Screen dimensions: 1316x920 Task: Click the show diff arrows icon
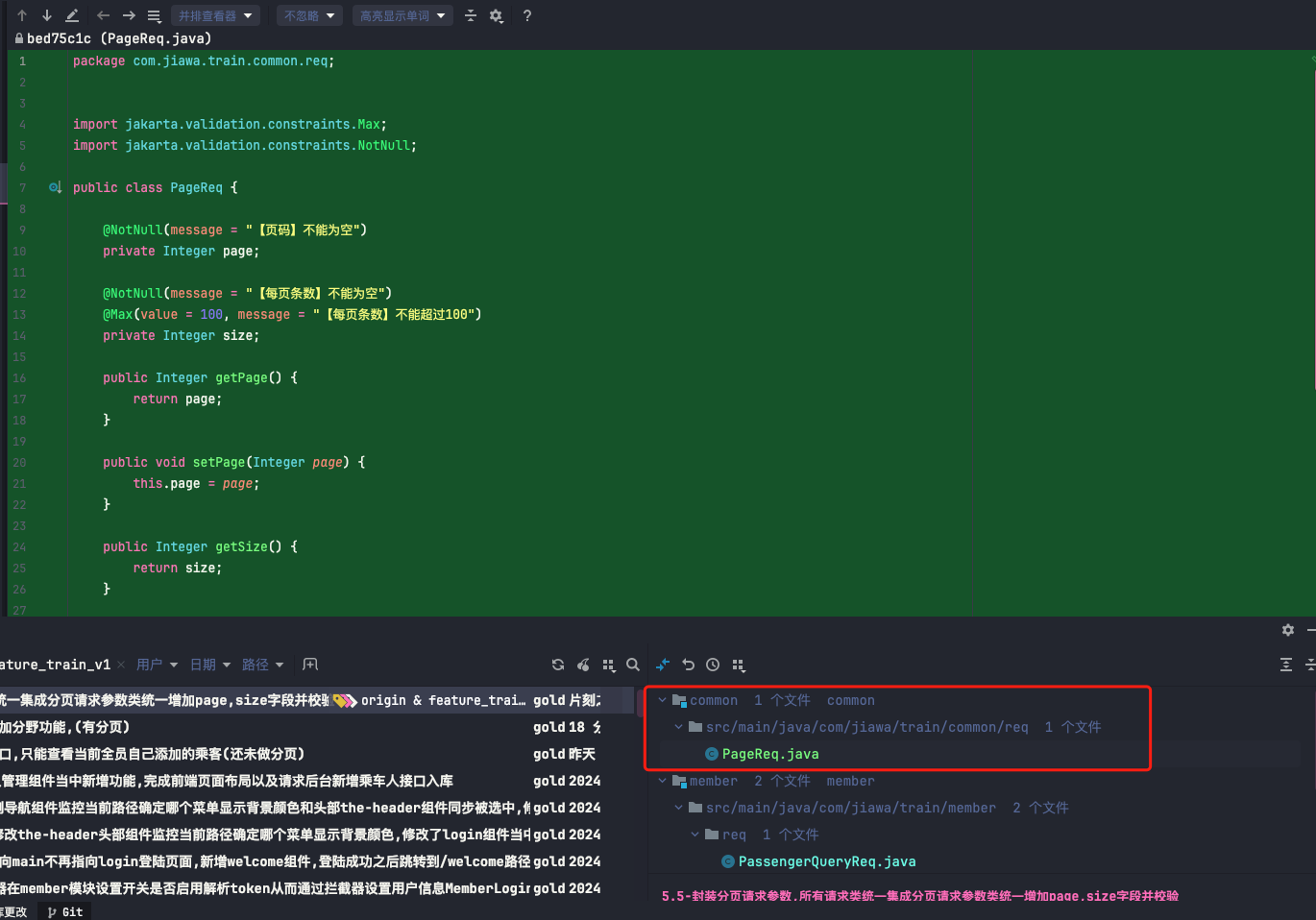point(663,665)
